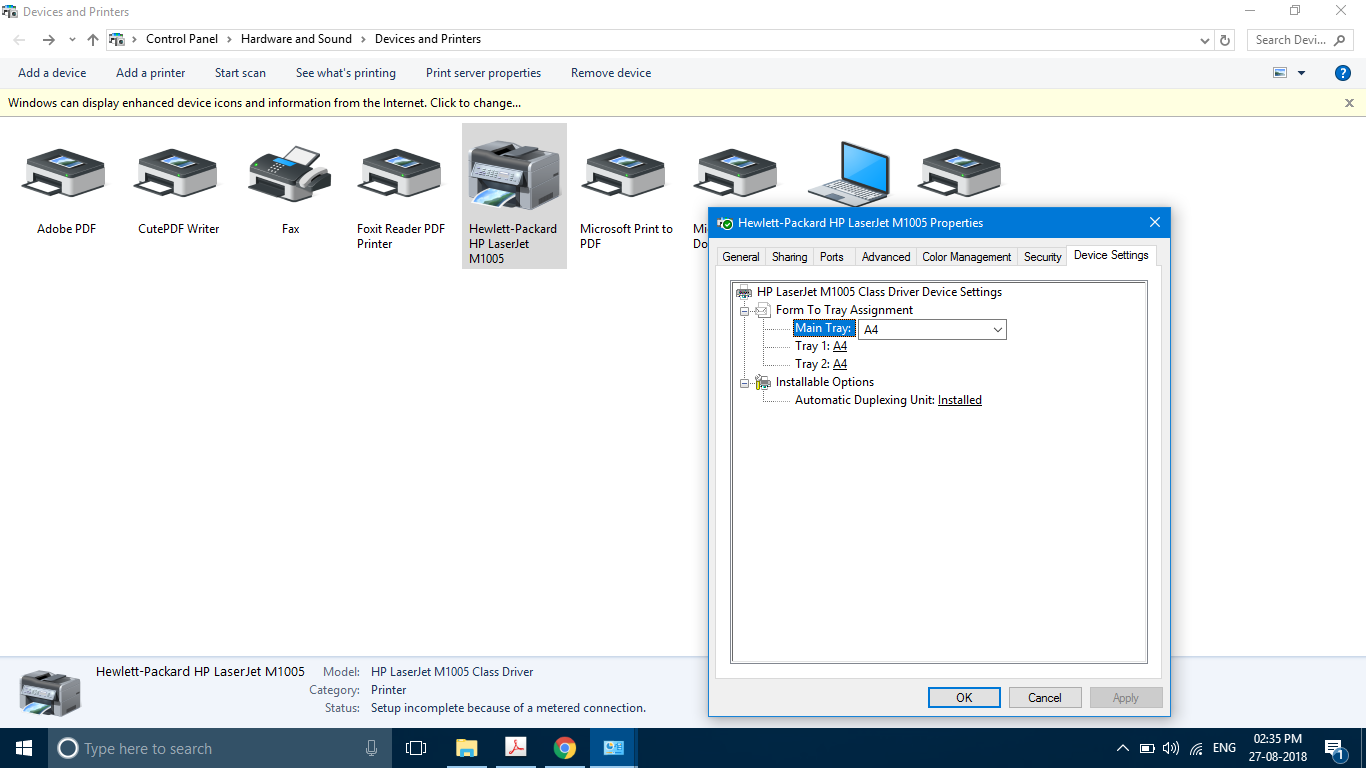Screen dimensions: 1366x768
Task: Dismiss the yellow information bar
Action: pyautogui.click(x=1349, y=103)
